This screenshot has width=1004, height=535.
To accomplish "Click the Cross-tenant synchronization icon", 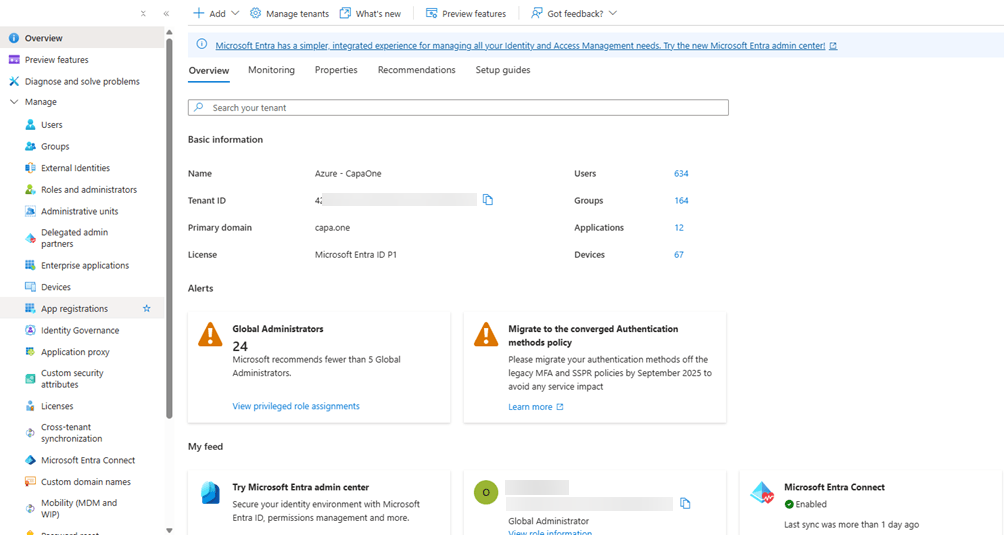I will pyautogui.click(x=30, y=433).
